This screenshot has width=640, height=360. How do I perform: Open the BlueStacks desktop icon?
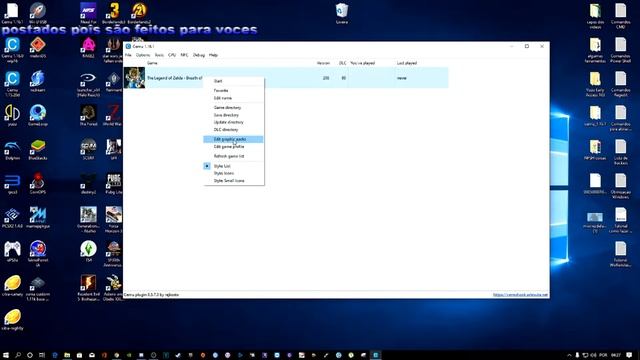pyautogui.click(x=38, y=149)
